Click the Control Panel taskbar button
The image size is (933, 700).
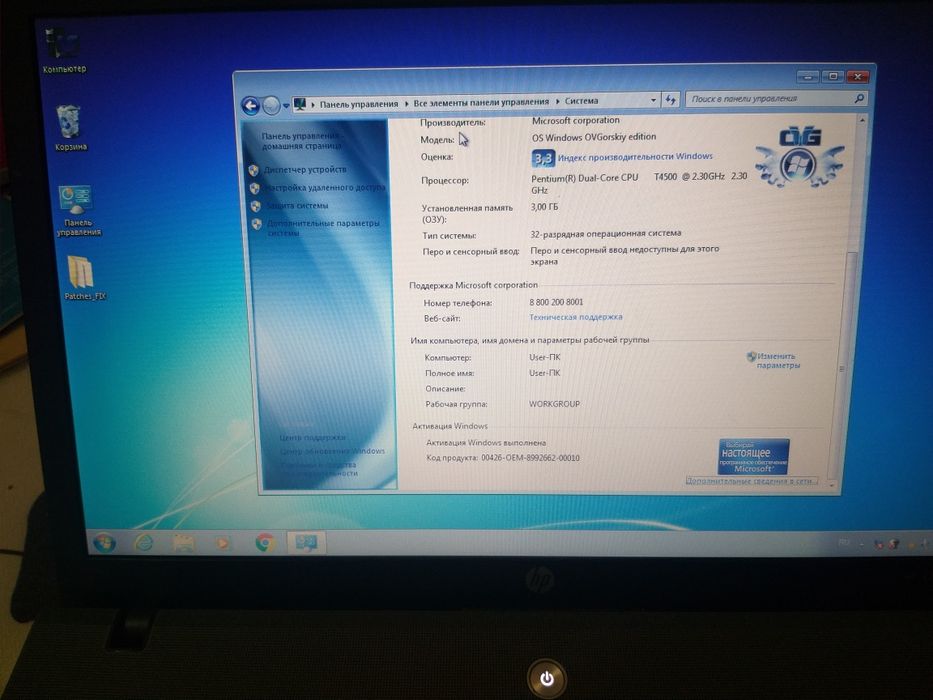306,542
